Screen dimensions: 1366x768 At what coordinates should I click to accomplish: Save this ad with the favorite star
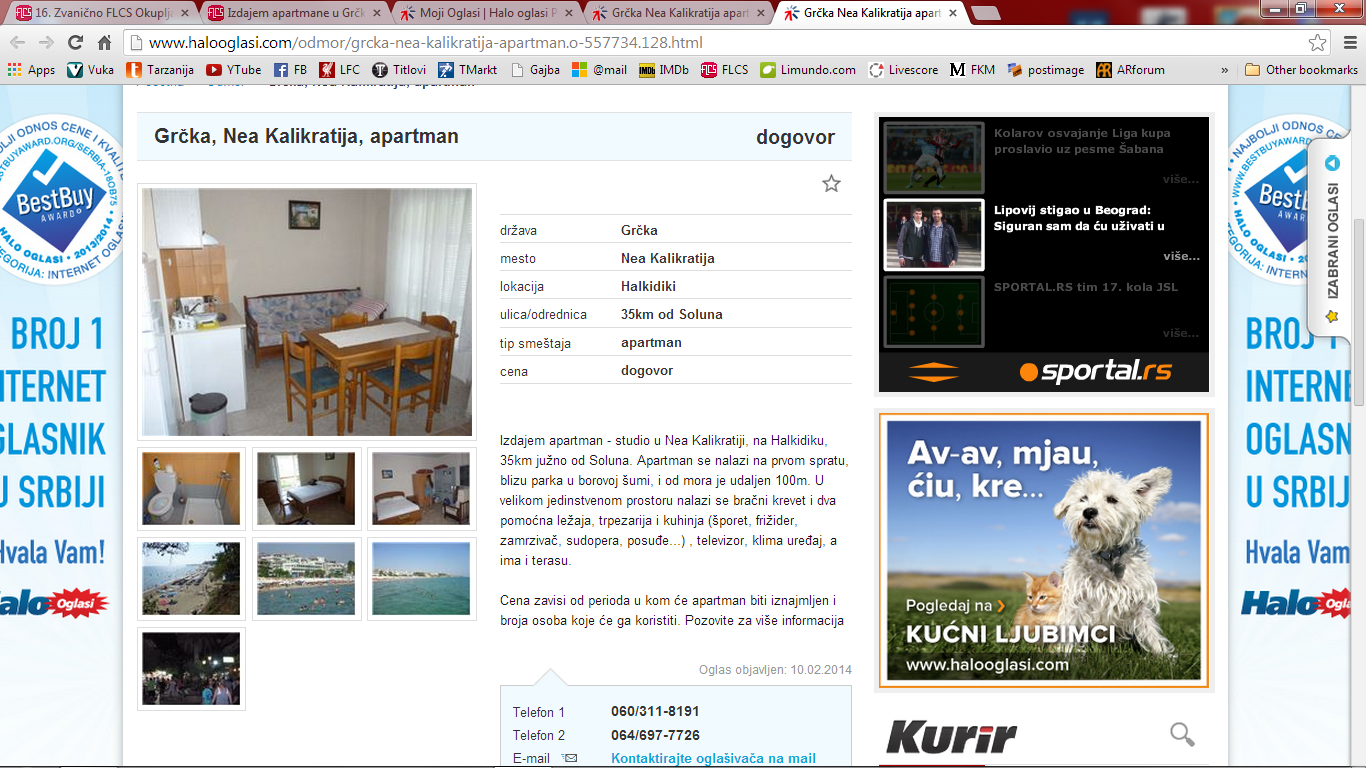831,184
